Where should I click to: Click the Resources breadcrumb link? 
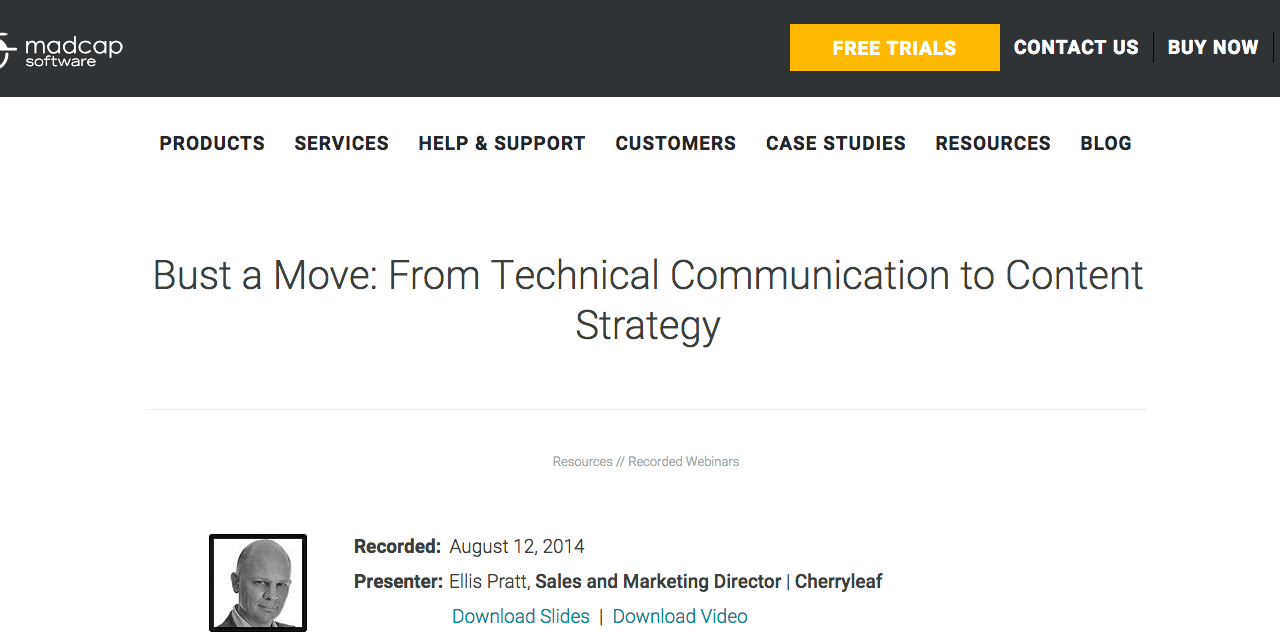coord(582,462)
